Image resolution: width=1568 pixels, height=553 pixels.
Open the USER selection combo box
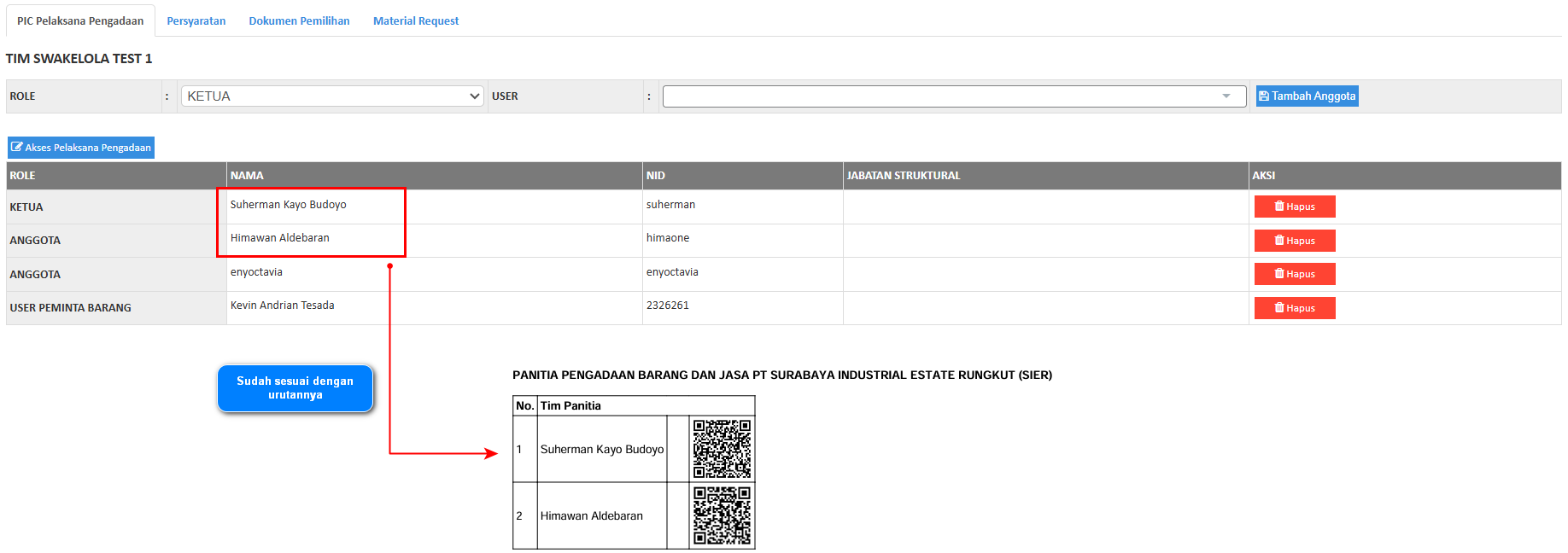[x=954, y=96]
